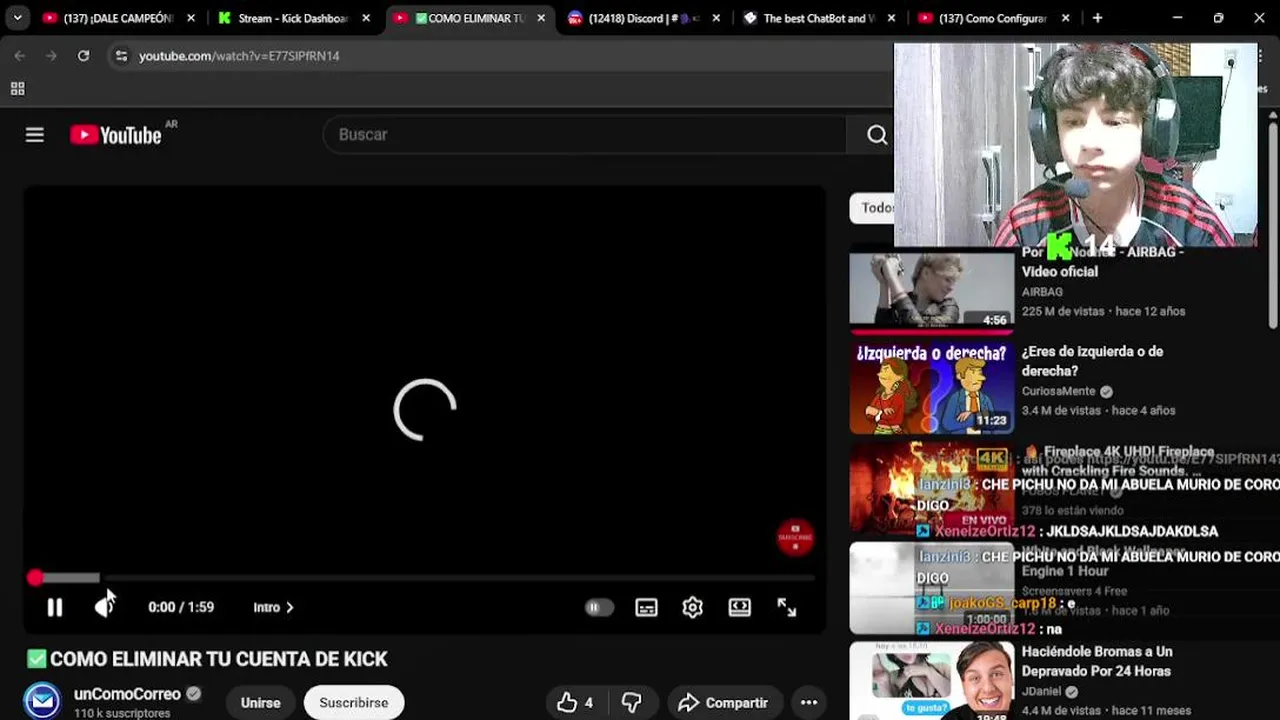Switch to the DALE CAMPEÓN tab
1280x720 pixels.
118,18
